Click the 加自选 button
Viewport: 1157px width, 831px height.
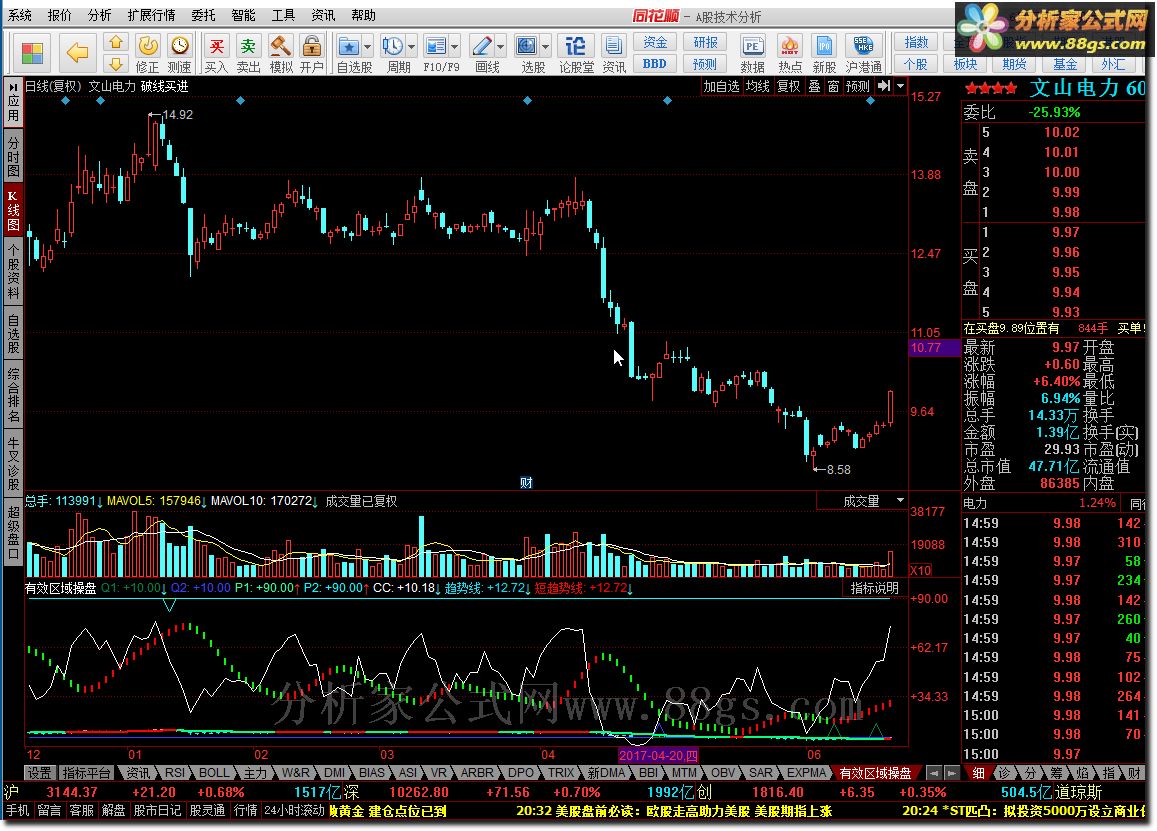point(721,86)
